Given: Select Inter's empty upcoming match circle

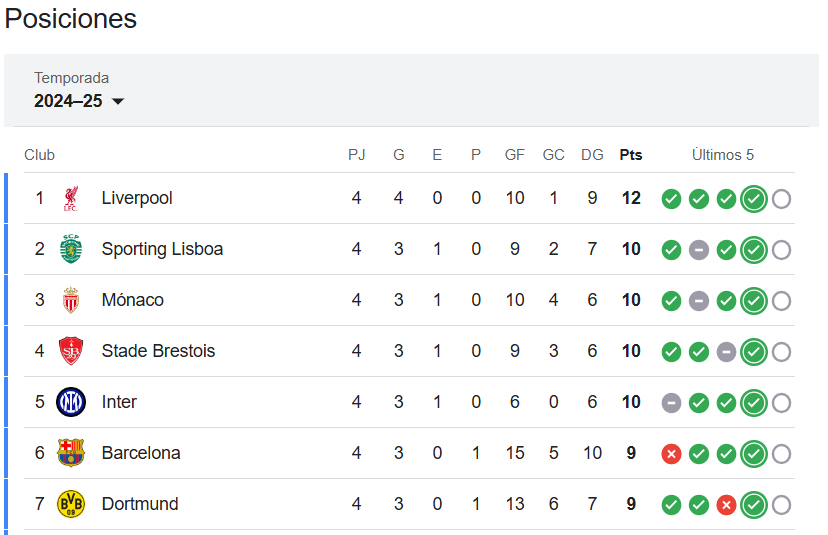Looking at the screenshot, I should click(x=781, y=403).
